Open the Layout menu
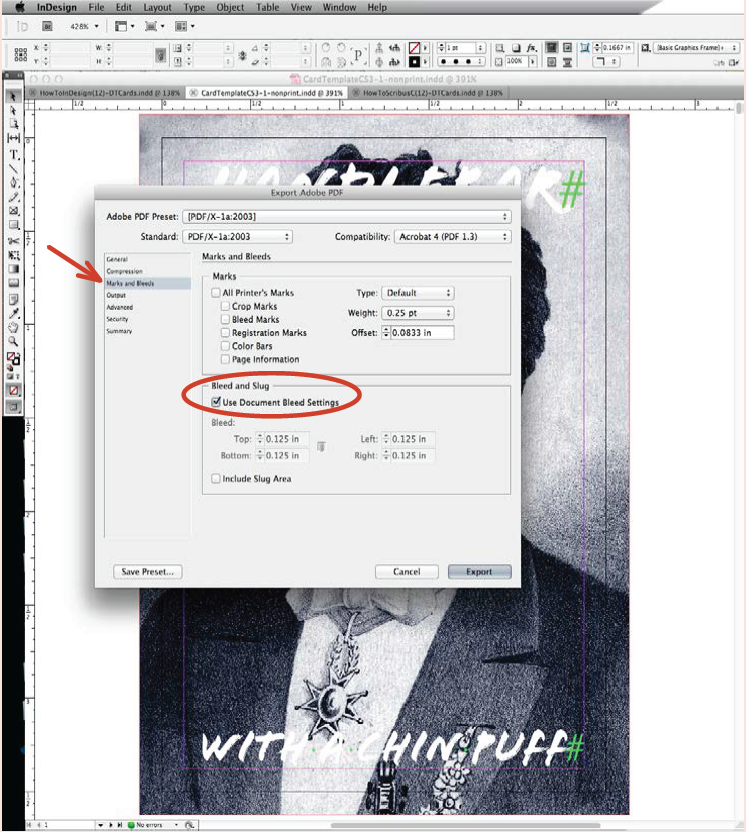Viewport: 746px width, 832px height. [x=157, y=7]
